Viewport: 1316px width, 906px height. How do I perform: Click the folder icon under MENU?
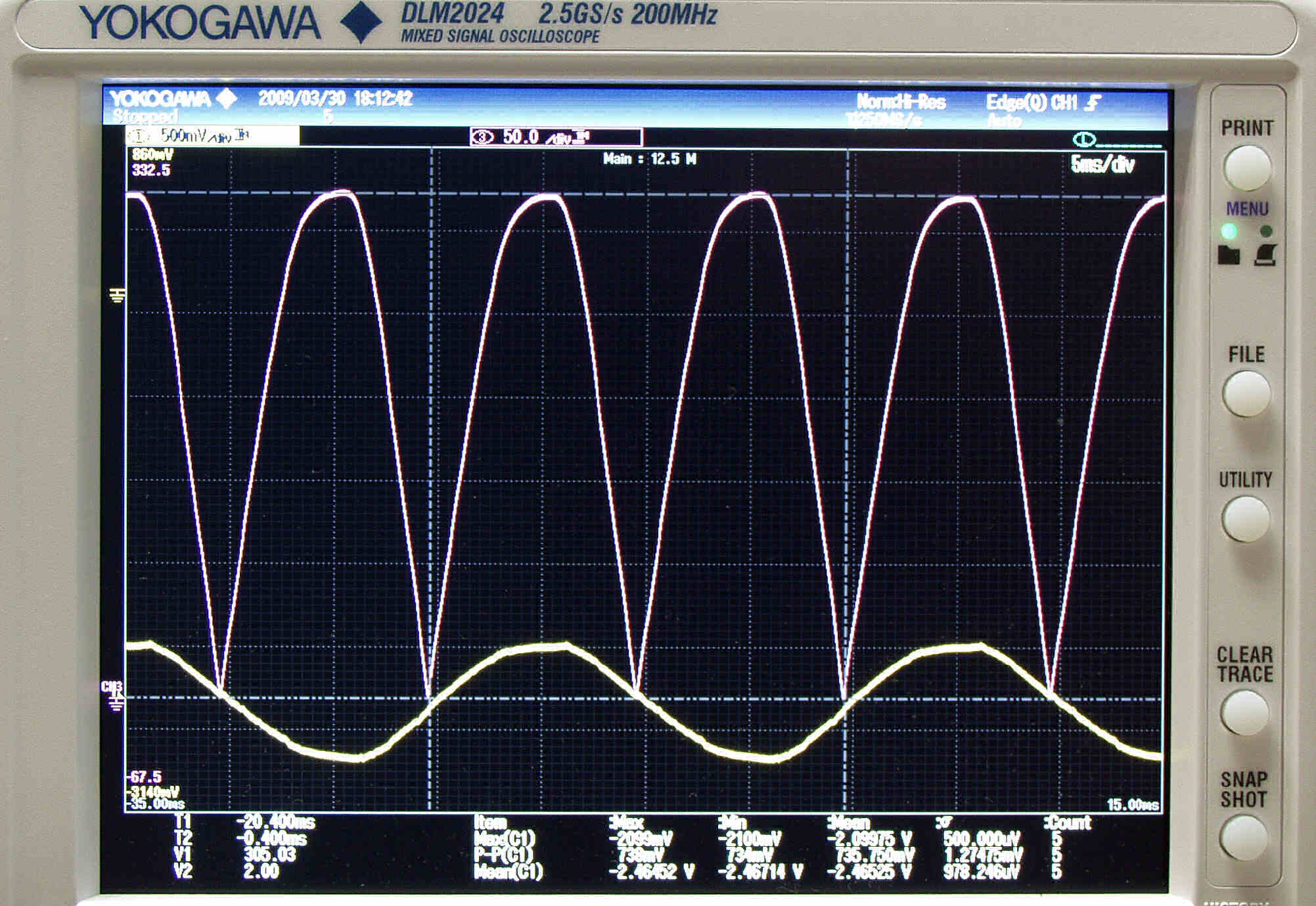click(x=1228, y=255)
